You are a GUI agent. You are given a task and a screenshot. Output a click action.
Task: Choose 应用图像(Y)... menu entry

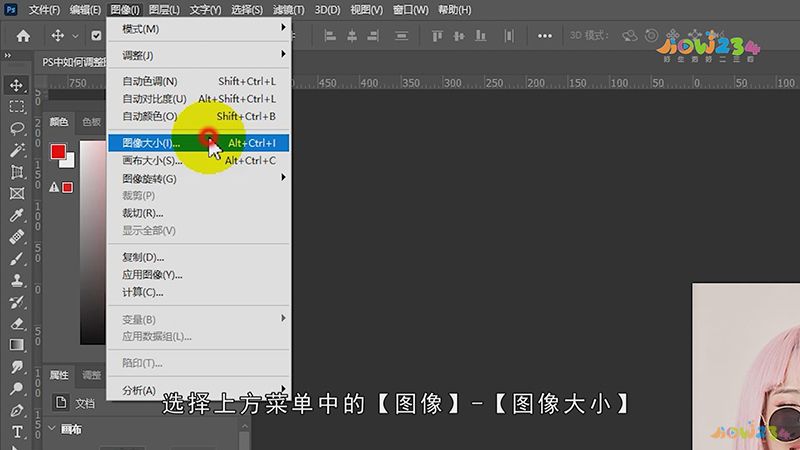point(198,274)
